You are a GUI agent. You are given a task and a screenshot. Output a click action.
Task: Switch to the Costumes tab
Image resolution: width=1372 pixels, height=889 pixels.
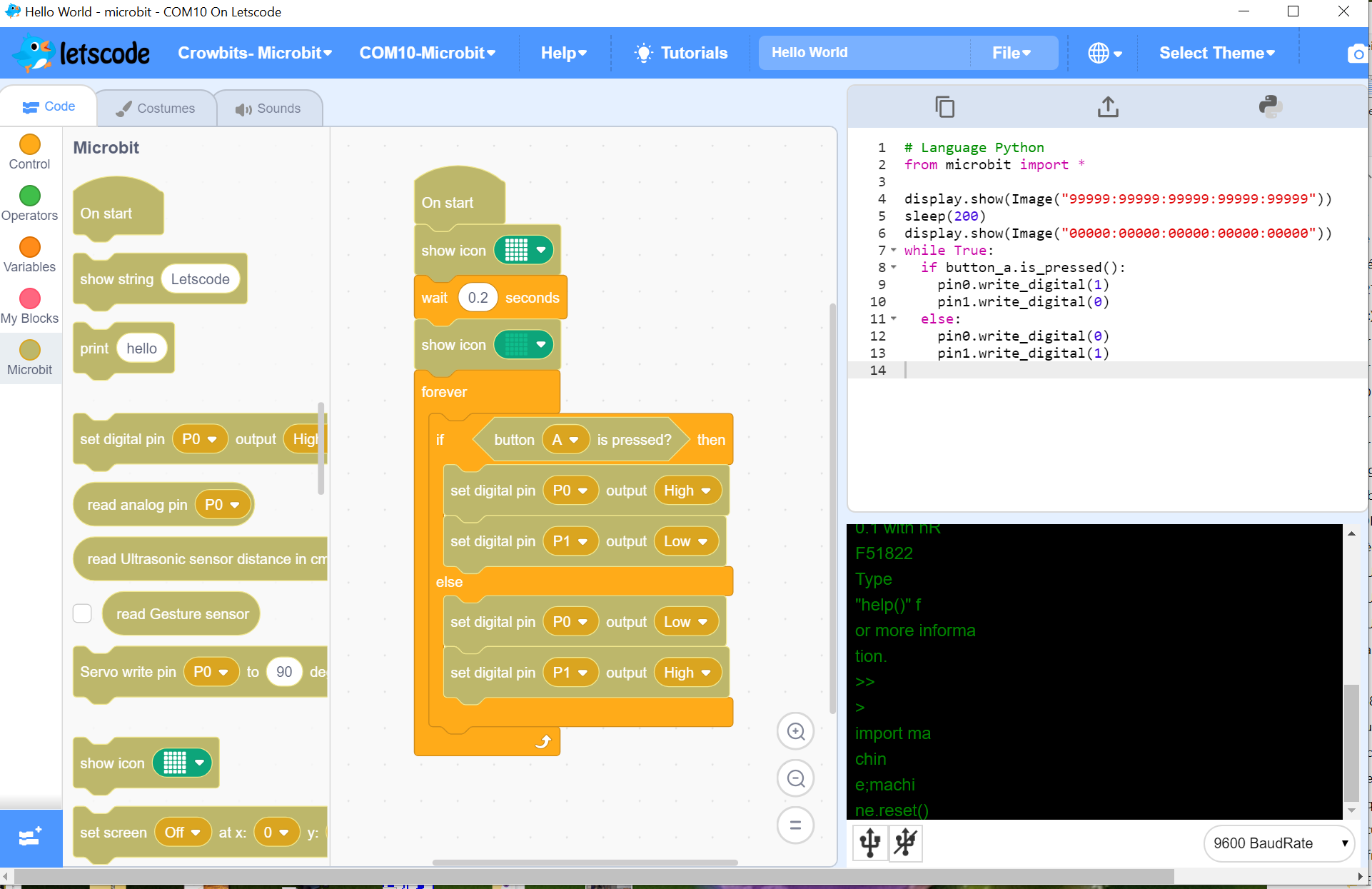(x=156, y=109)
